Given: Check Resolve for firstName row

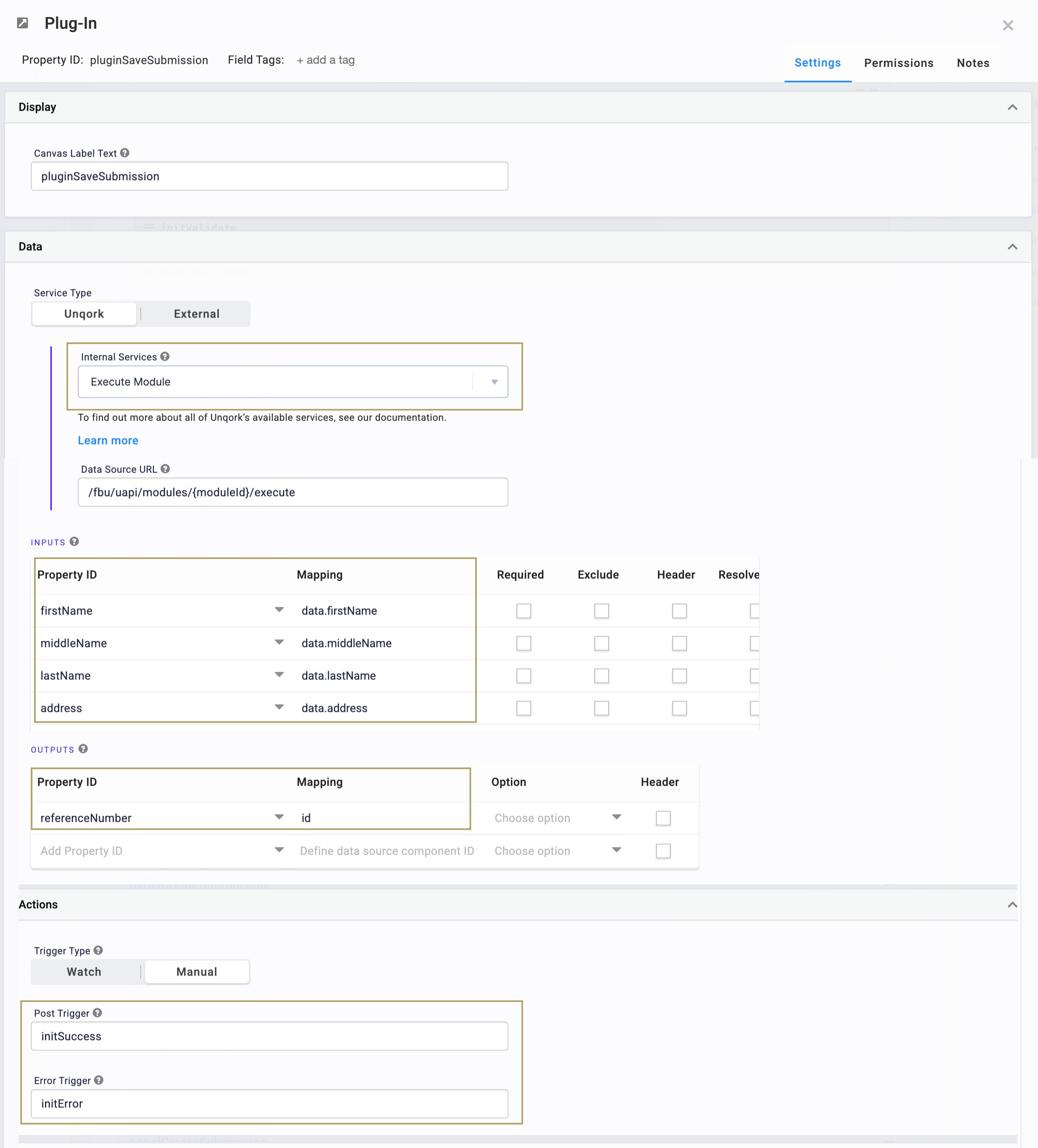Looking at the screenshot, I should tap(755, 611).
